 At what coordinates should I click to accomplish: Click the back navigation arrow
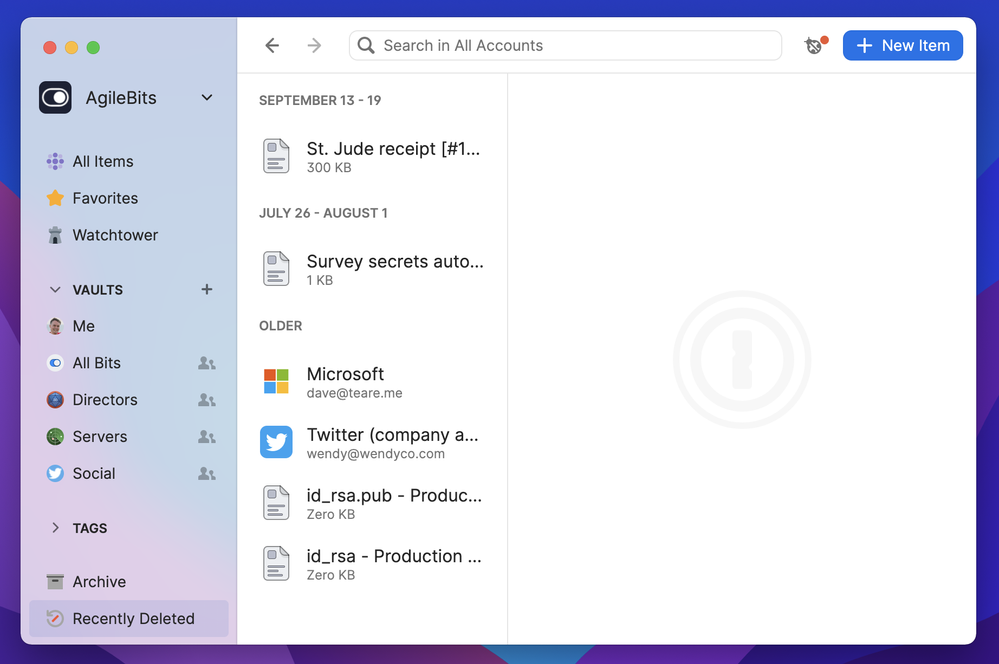pyautogui.click(x=272, y=46)
